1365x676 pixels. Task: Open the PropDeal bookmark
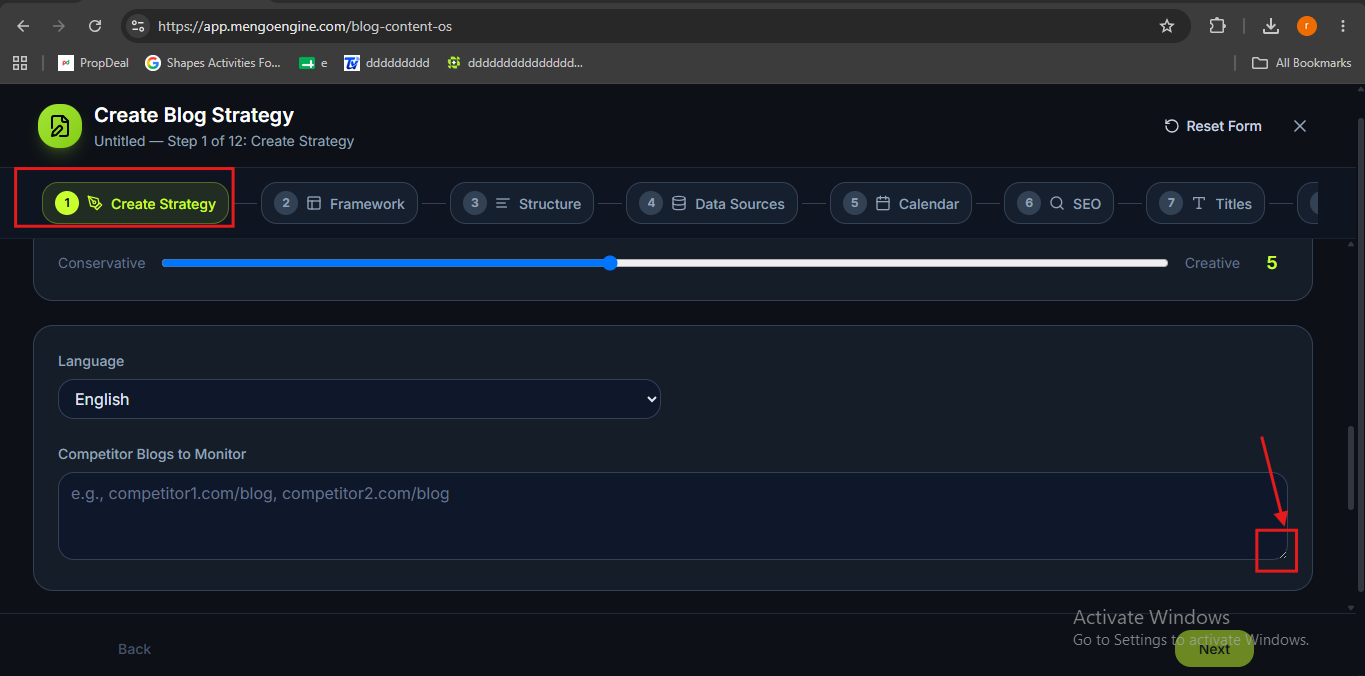tap(94, 63)
